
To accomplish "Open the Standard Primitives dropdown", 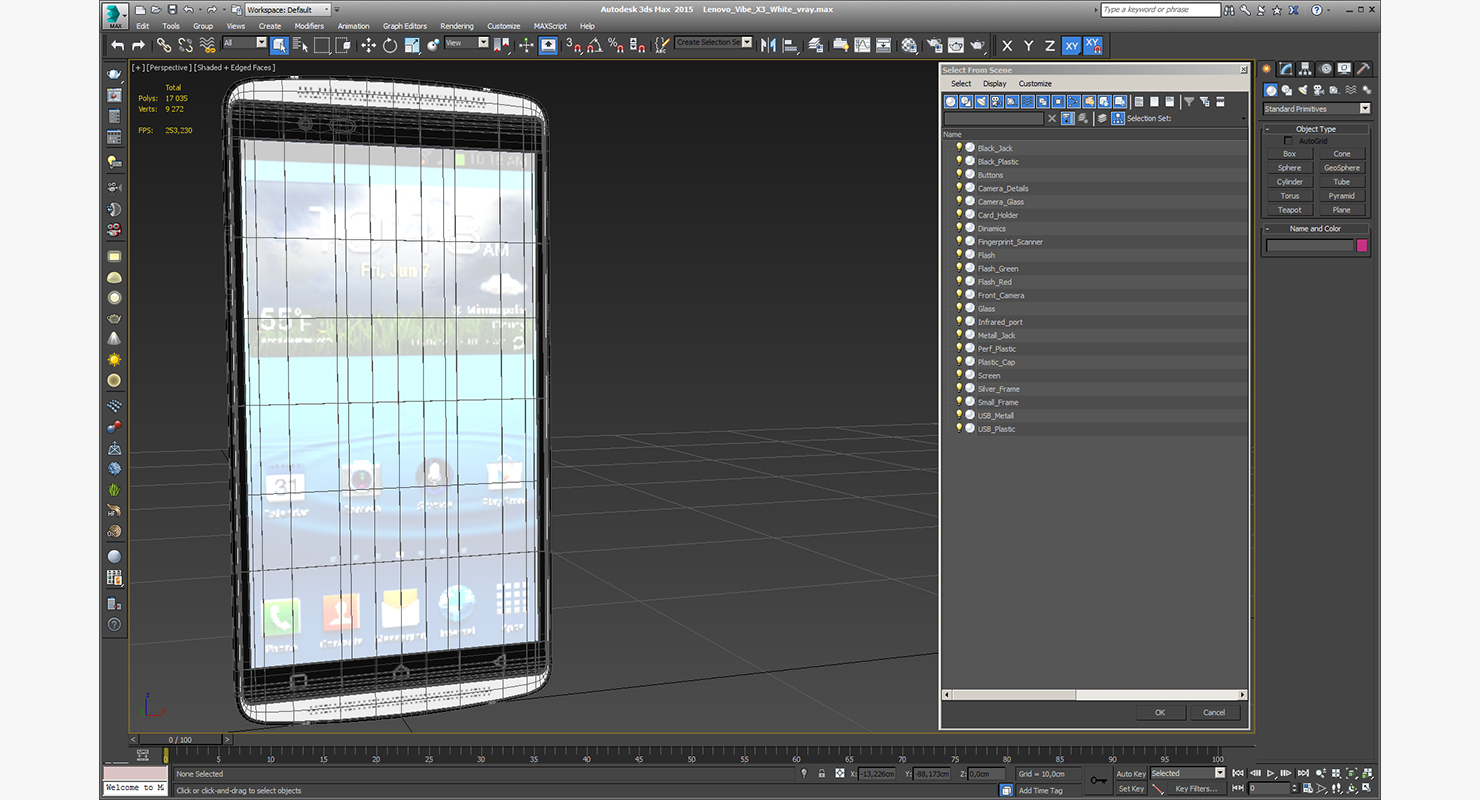I will (x=1316, y=109).
